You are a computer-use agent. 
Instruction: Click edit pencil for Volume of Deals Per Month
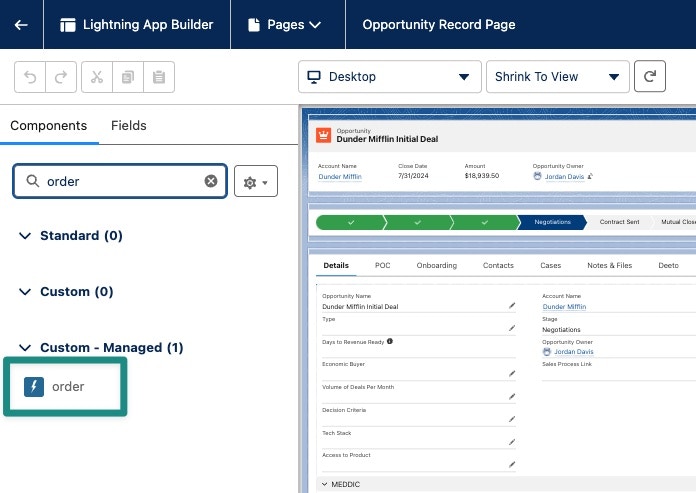512,396
